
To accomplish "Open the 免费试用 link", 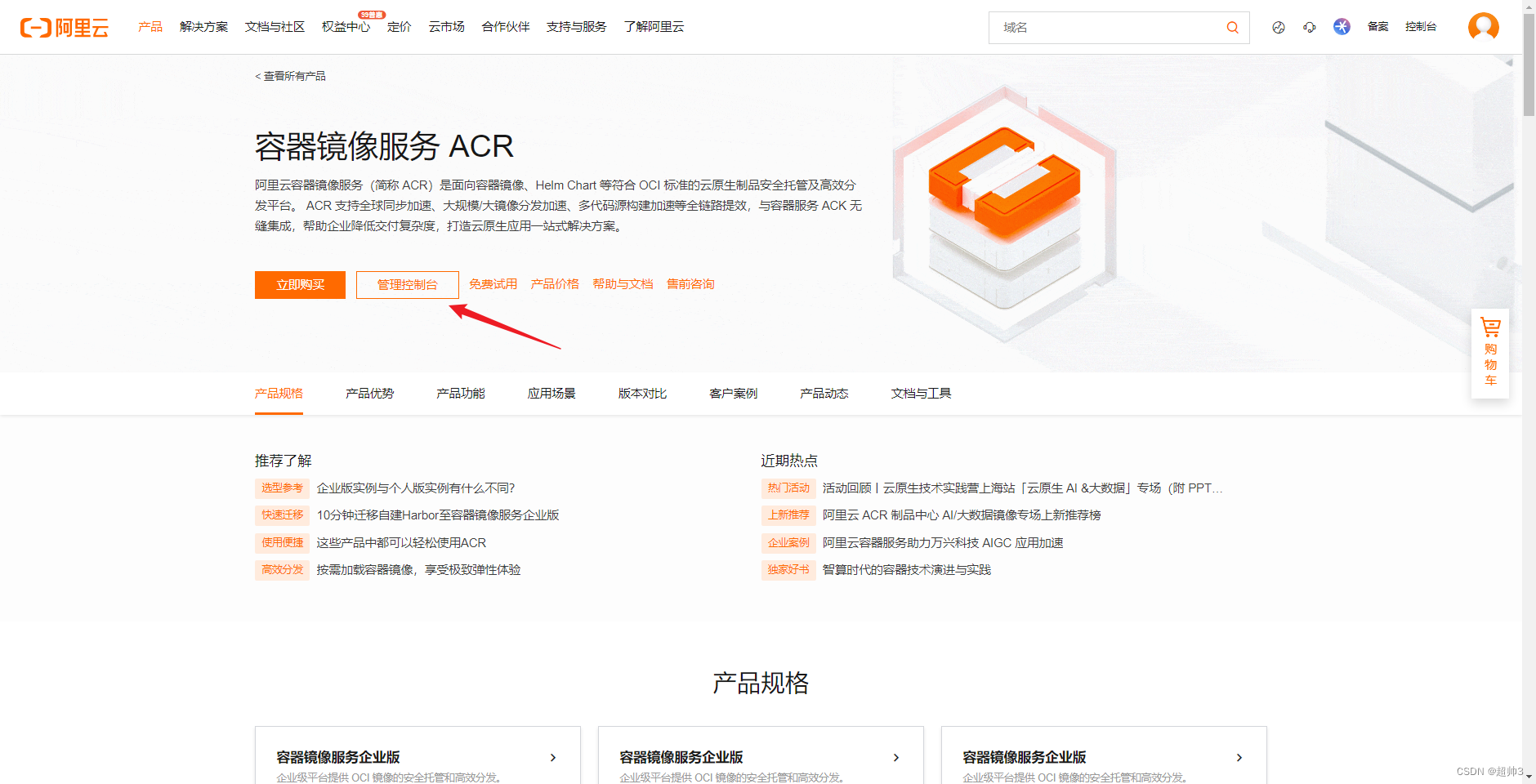I will point(493,284).
